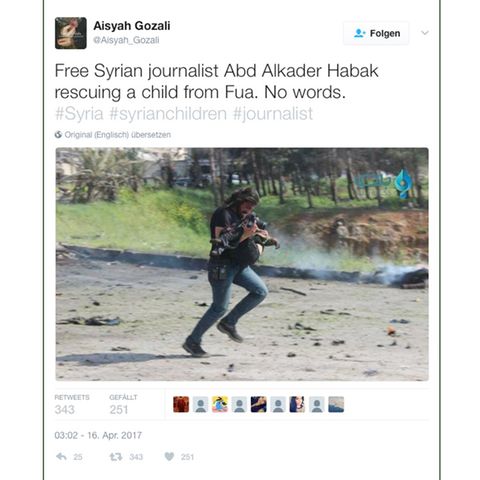Click the timestamp 03:02 - 16. Apr. 2017
This screenshot has width=480, height=480.
98,435
